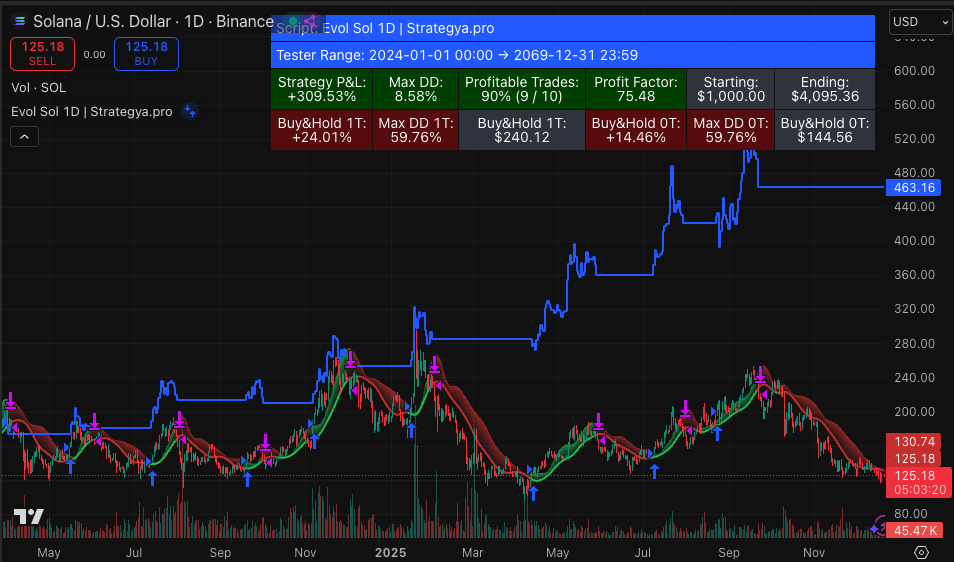The height and width of the screenshot is (562, 954).
Task: Open chart settings hexagon icon
Action: coord(921,552)
